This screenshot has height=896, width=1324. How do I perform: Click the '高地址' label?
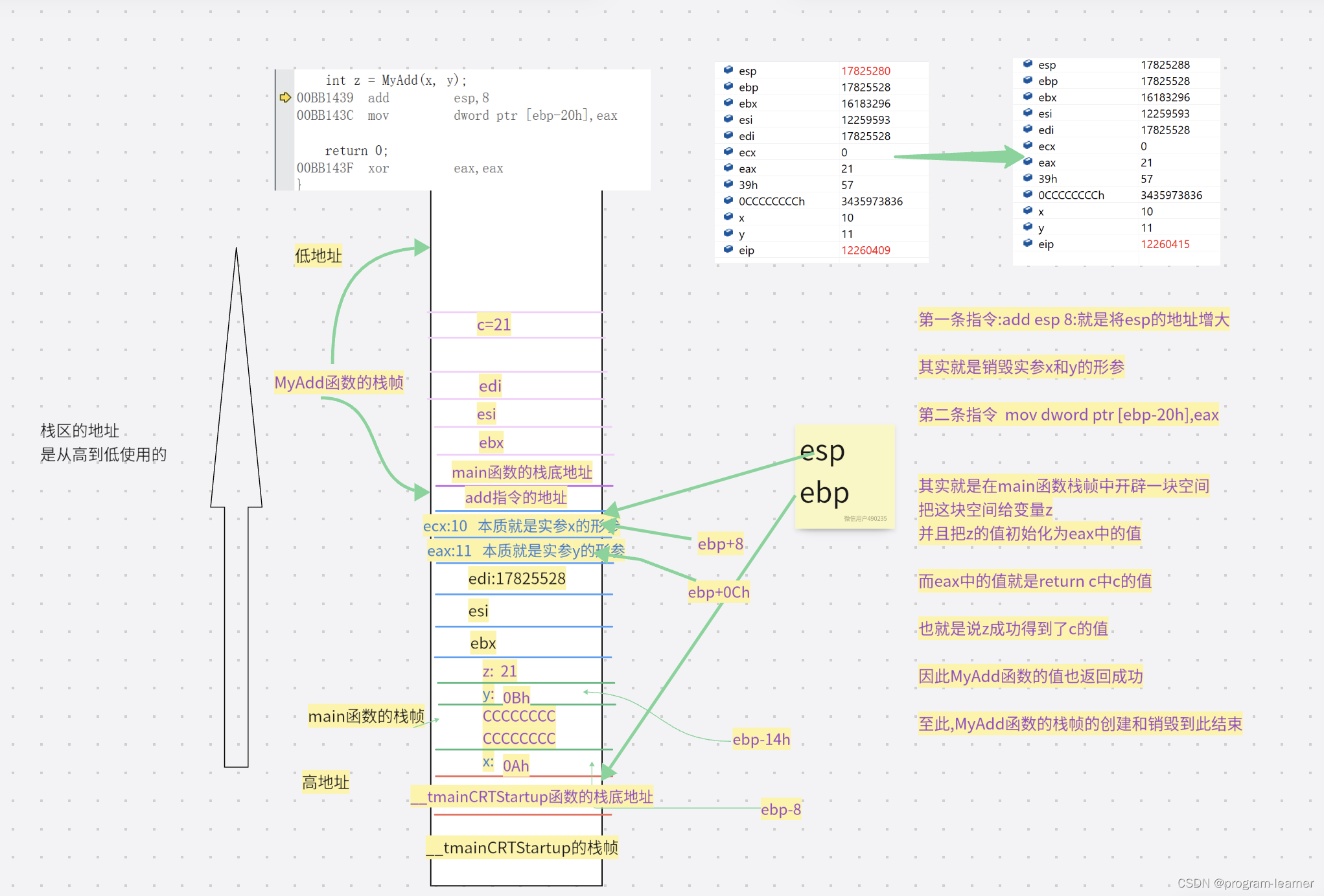(325, 783)
